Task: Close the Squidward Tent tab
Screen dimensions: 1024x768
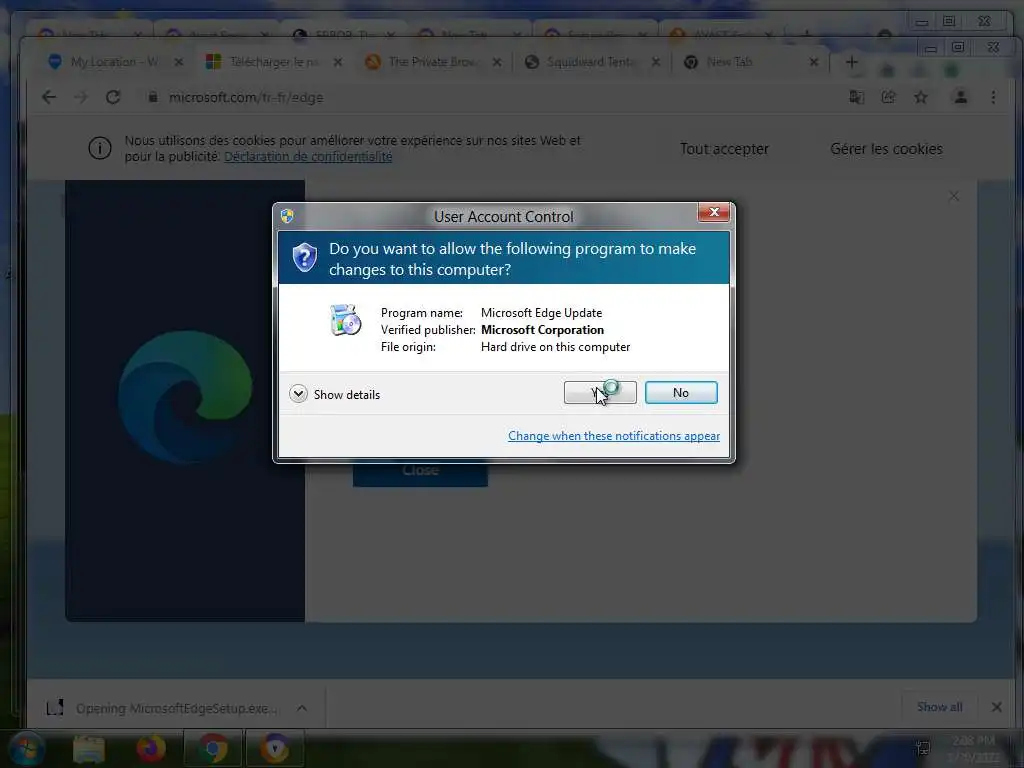Action: pyautogui.click(x=656, y=62)
